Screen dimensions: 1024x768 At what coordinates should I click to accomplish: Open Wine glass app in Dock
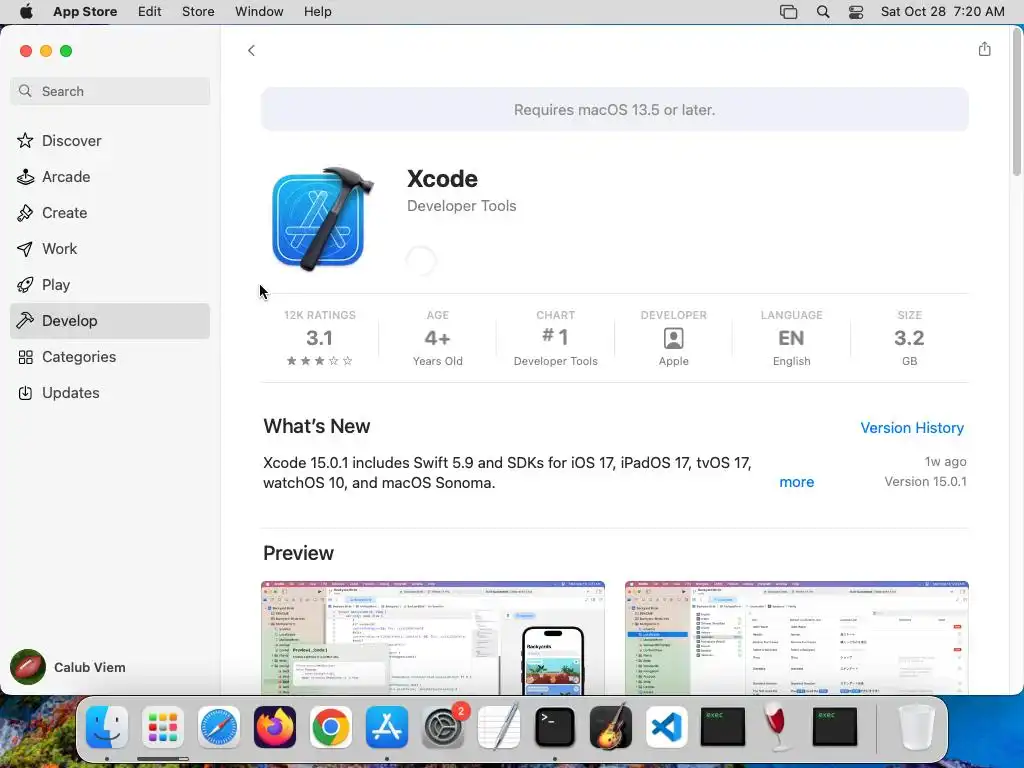click(778, 727)
